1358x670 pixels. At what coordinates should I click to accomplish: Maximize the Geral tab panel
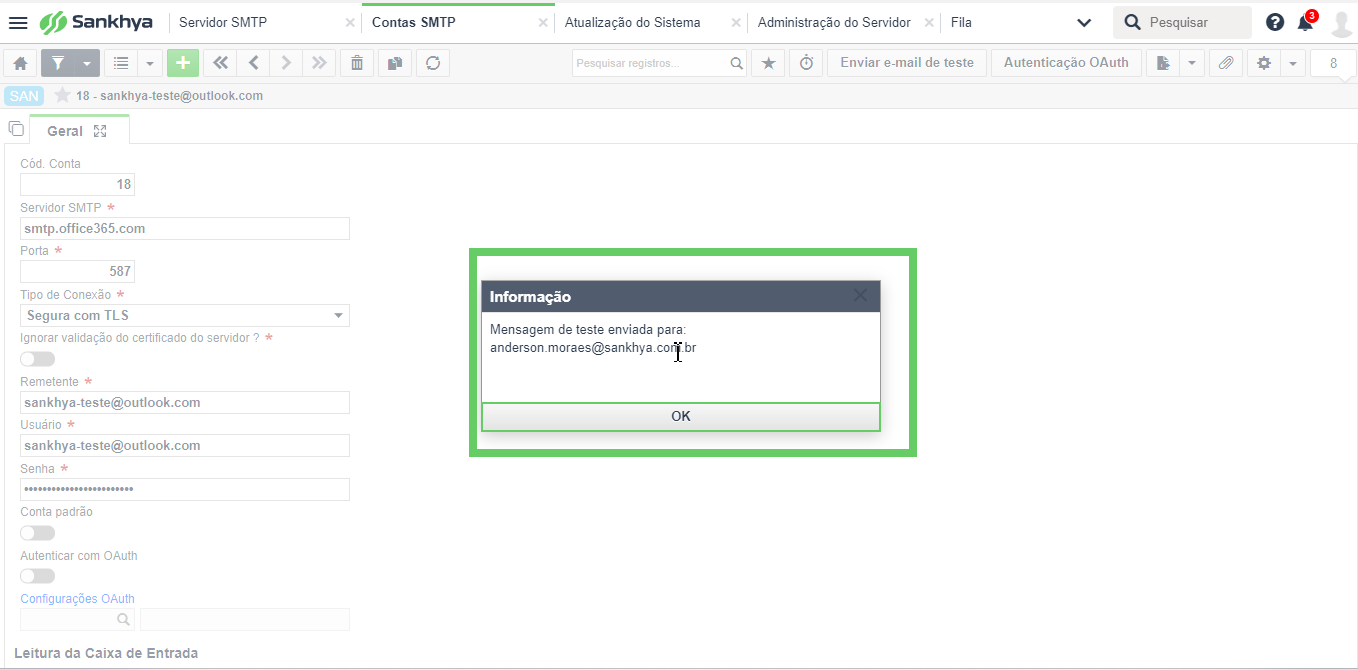100,131
